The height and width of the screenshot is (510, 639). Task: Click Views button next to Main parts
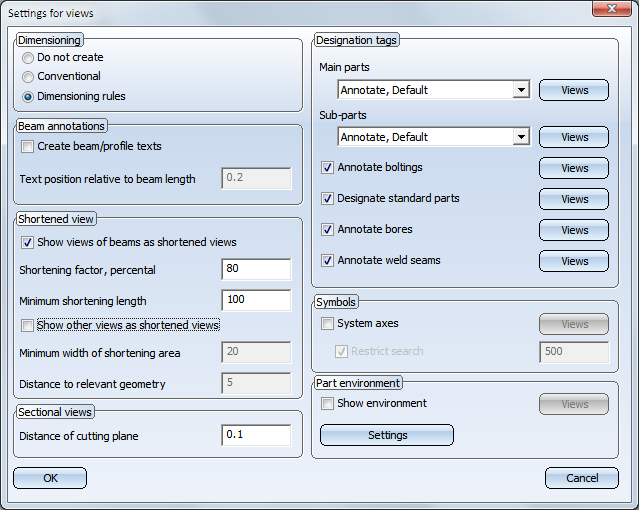click(x=574, y=90)
